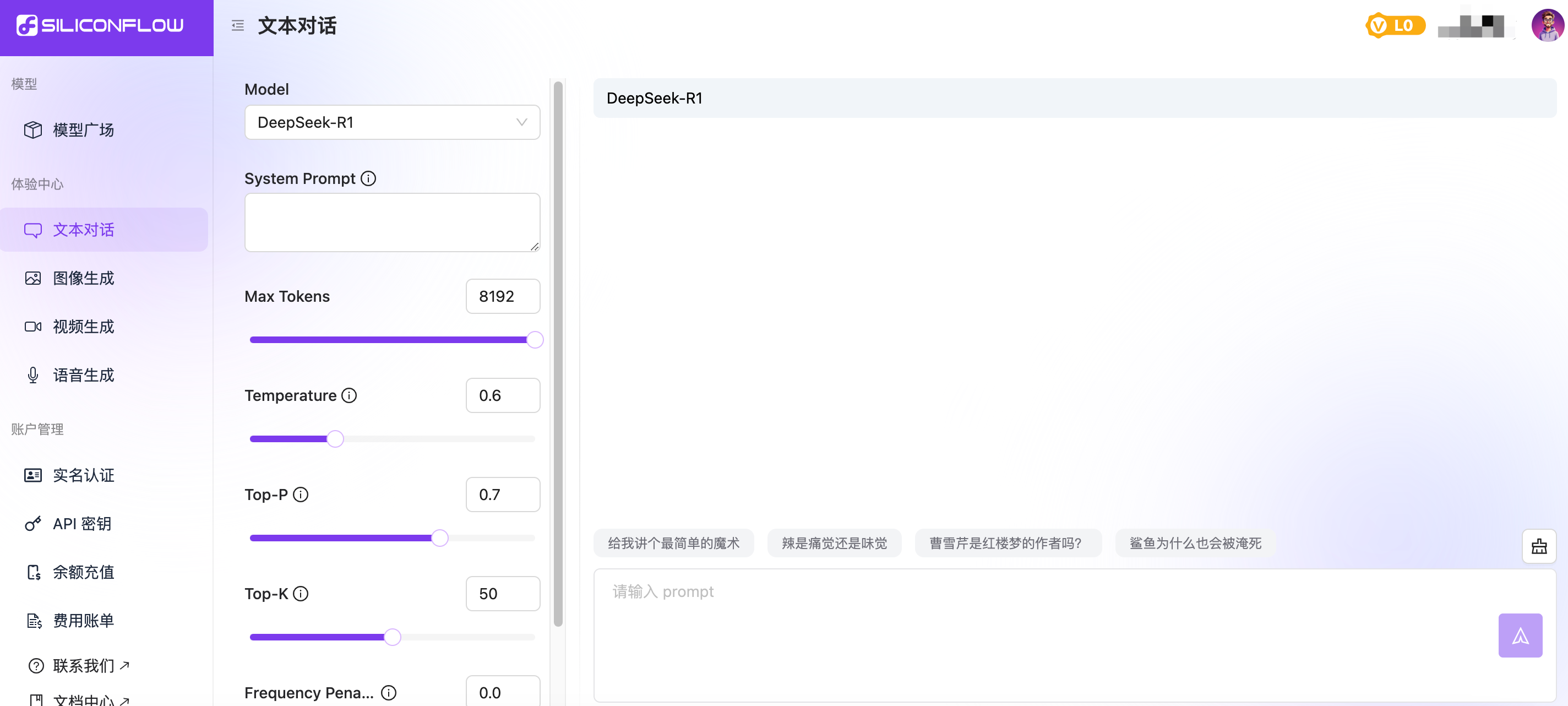Click the SiliconFlow logo
This screenshot has width=1568, height=706.
tap(100, 25)
